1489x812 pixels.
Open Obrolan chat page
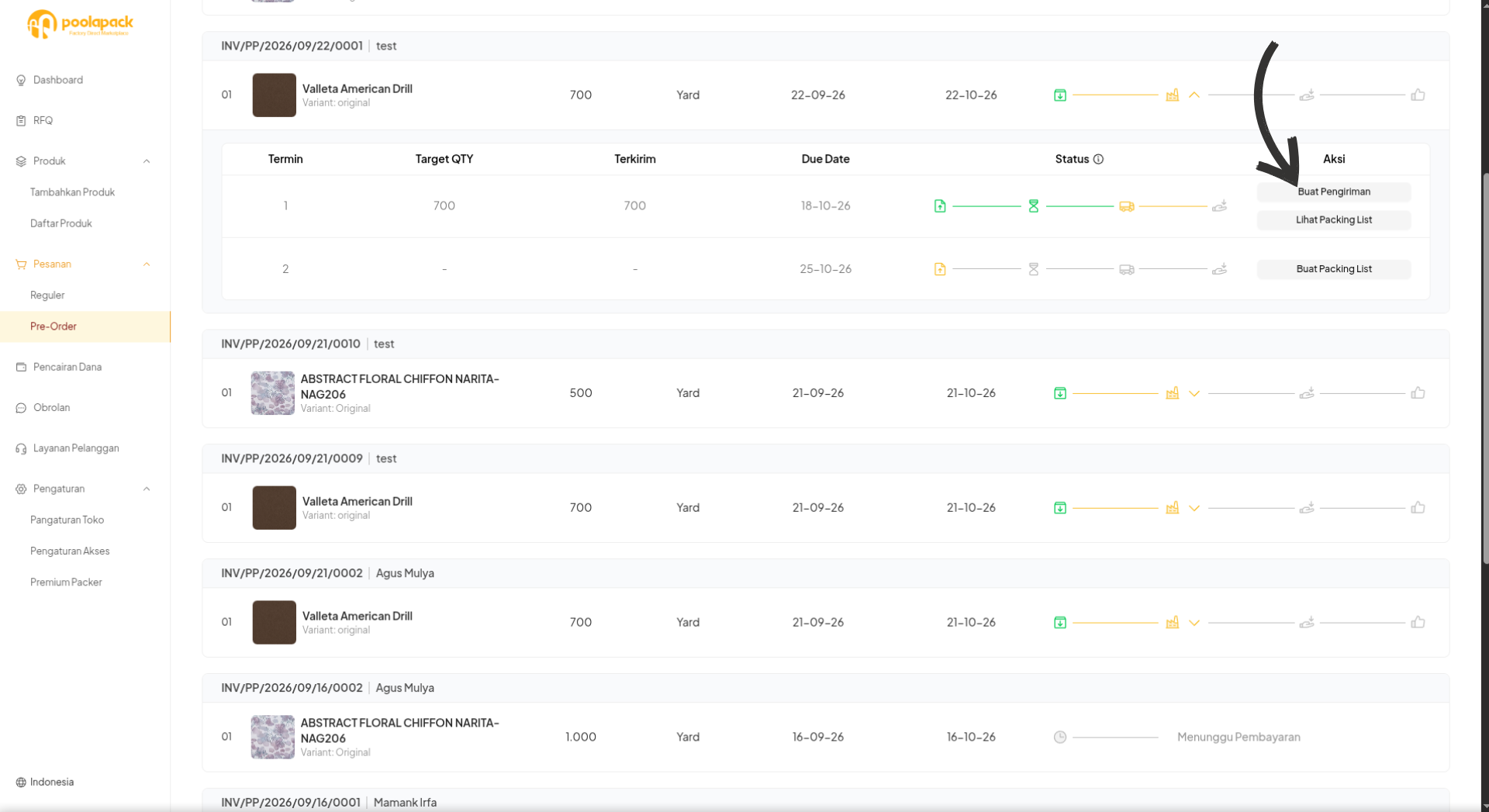51,408
